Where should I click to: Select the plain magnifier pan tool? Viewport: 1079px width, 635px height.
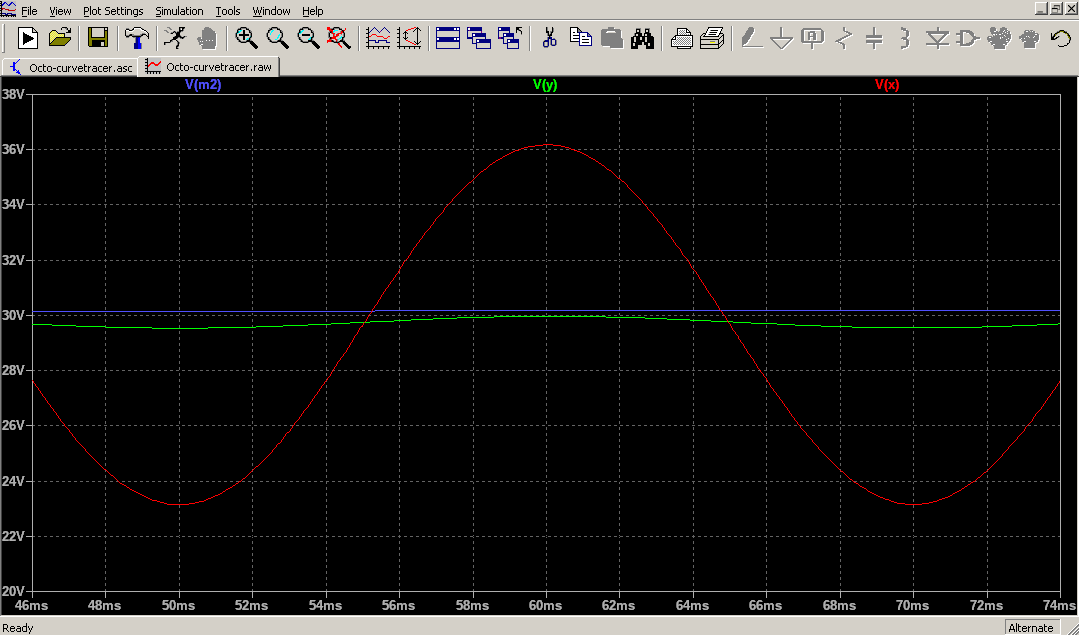point(277,38)
